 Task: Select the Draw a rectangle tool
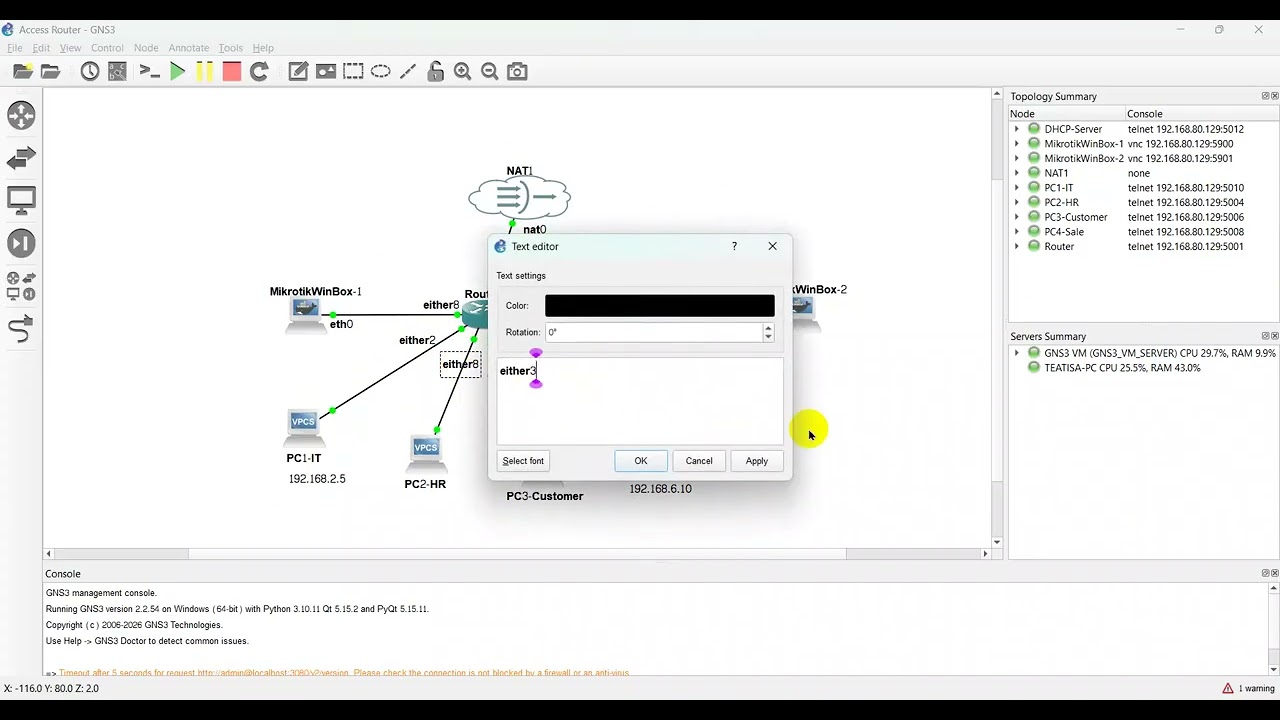(353, 71)
